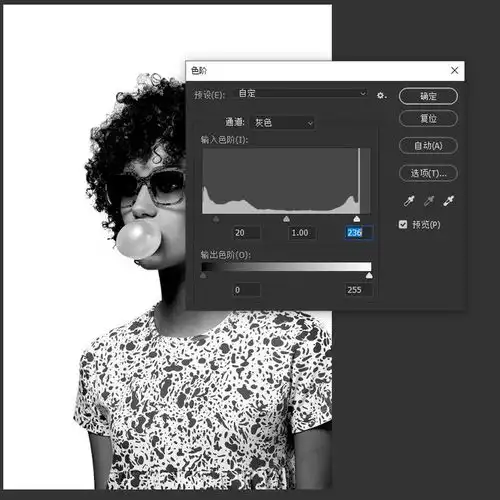The image size is (500, 500).
Task: Close the Levels dialog
Action: [454, 70]
